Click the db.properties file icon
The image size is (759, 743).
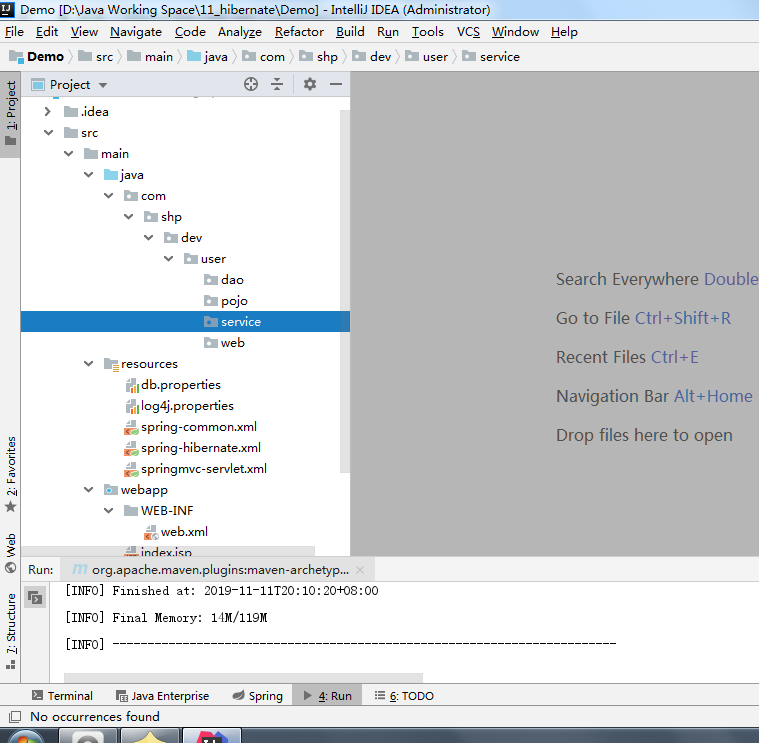[x=132, y=385]
